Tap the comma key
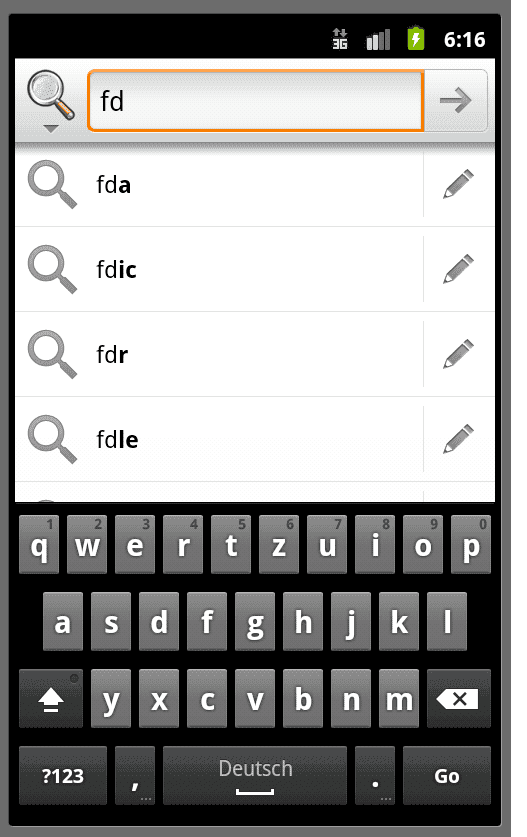The image size is (527, 837). tap(135, 776)
